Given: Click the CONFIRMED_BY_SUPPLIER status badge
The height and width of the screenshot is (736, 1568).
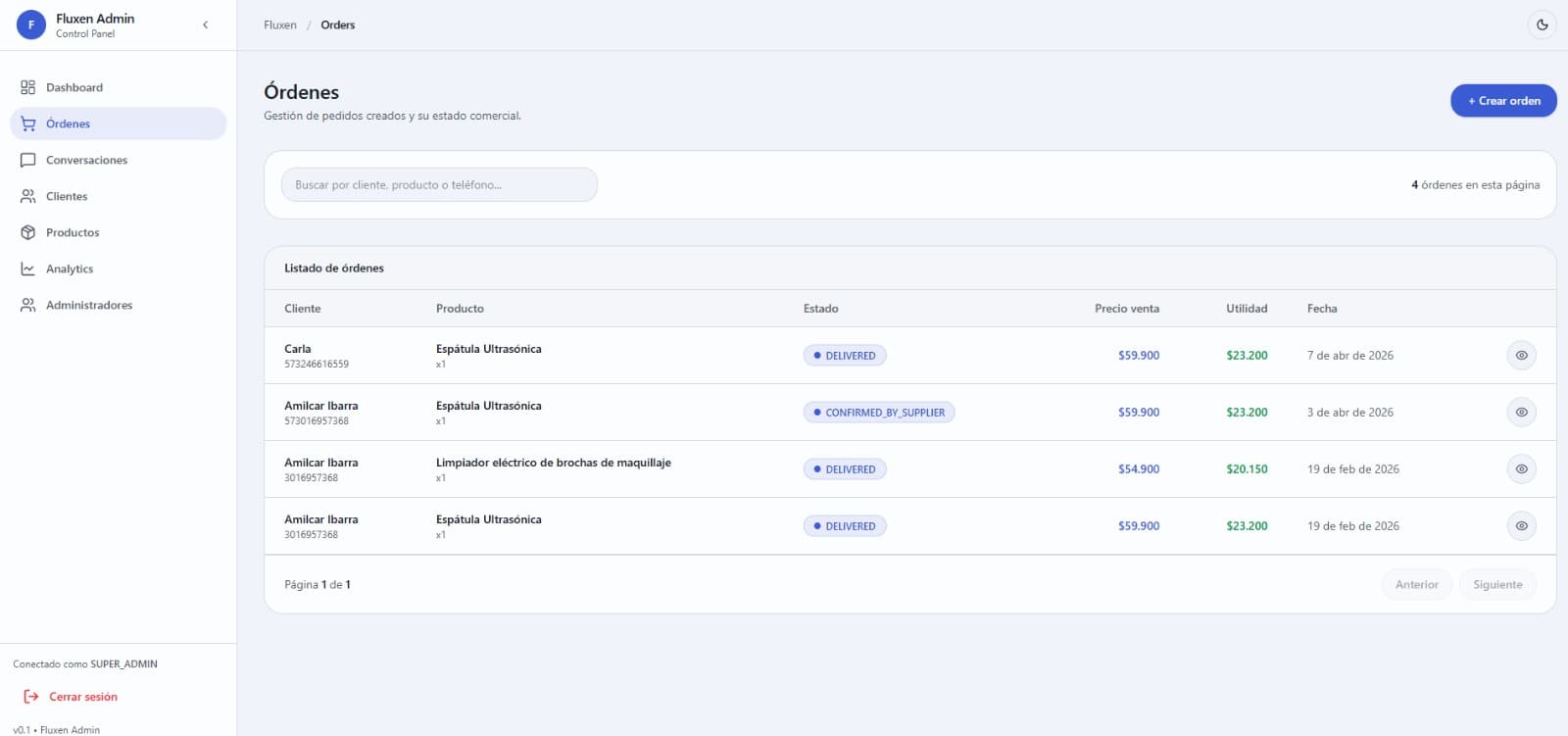Looking at the screenshot, I should pyautogui.click(x=879, y=413).
